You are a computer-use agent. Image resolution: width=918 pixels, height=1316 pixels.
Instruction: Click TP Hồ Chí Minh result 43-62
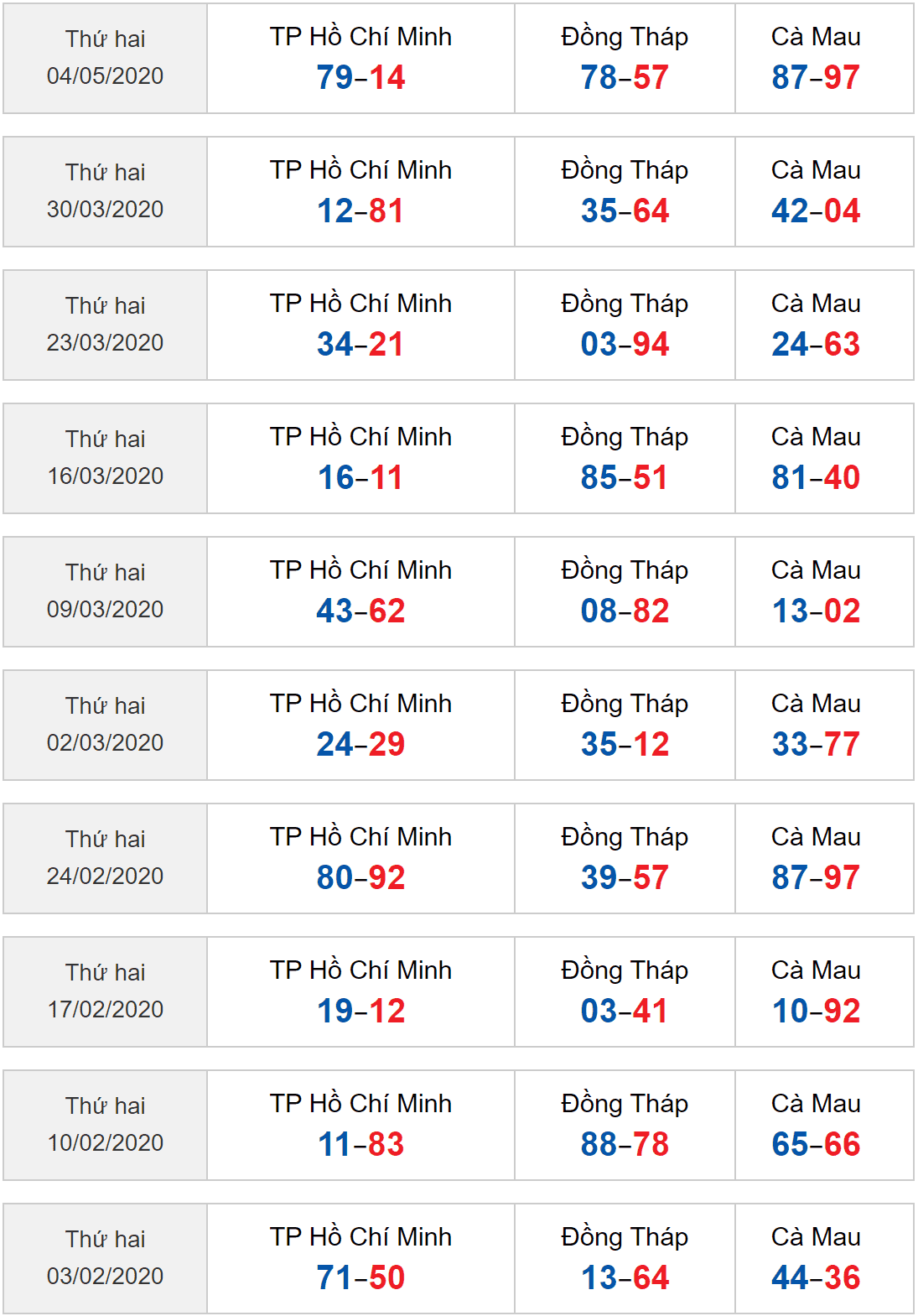click(360, 611)
